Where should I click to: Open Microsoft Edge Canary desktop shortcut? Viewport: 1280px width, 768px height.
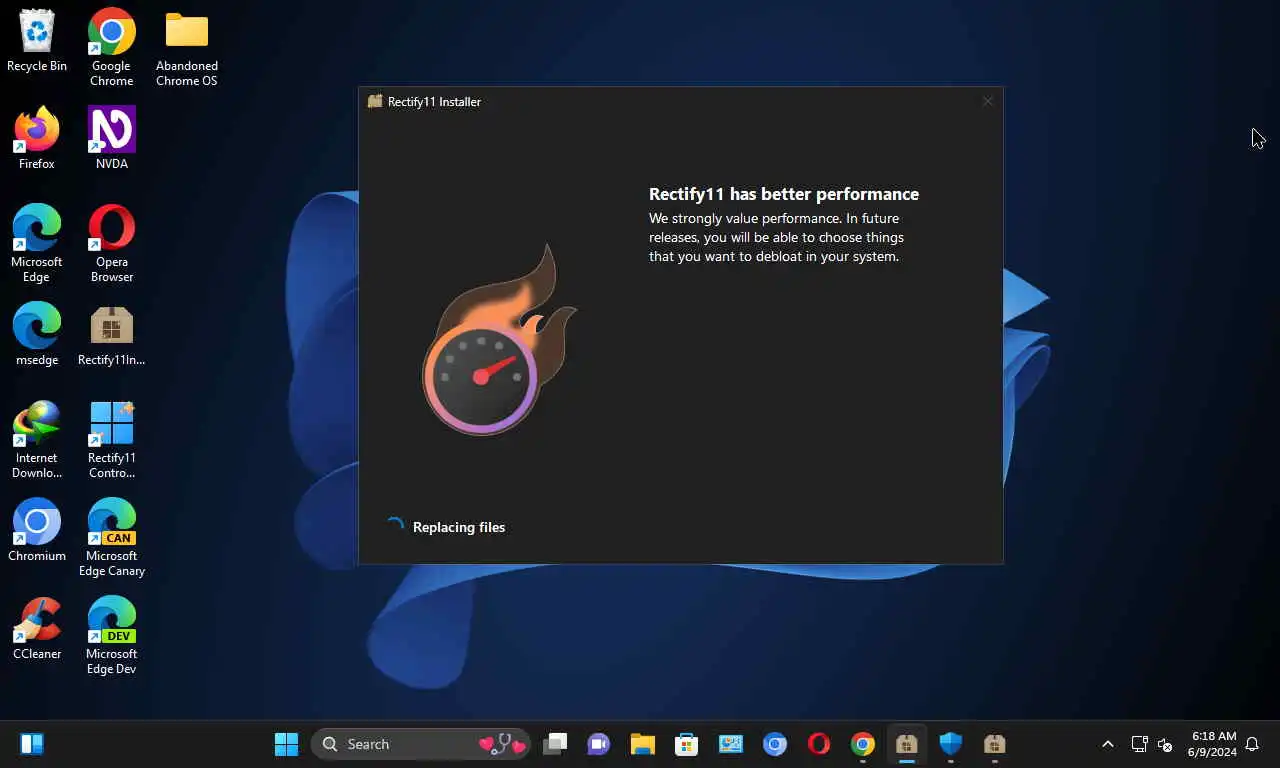[112, 537]
